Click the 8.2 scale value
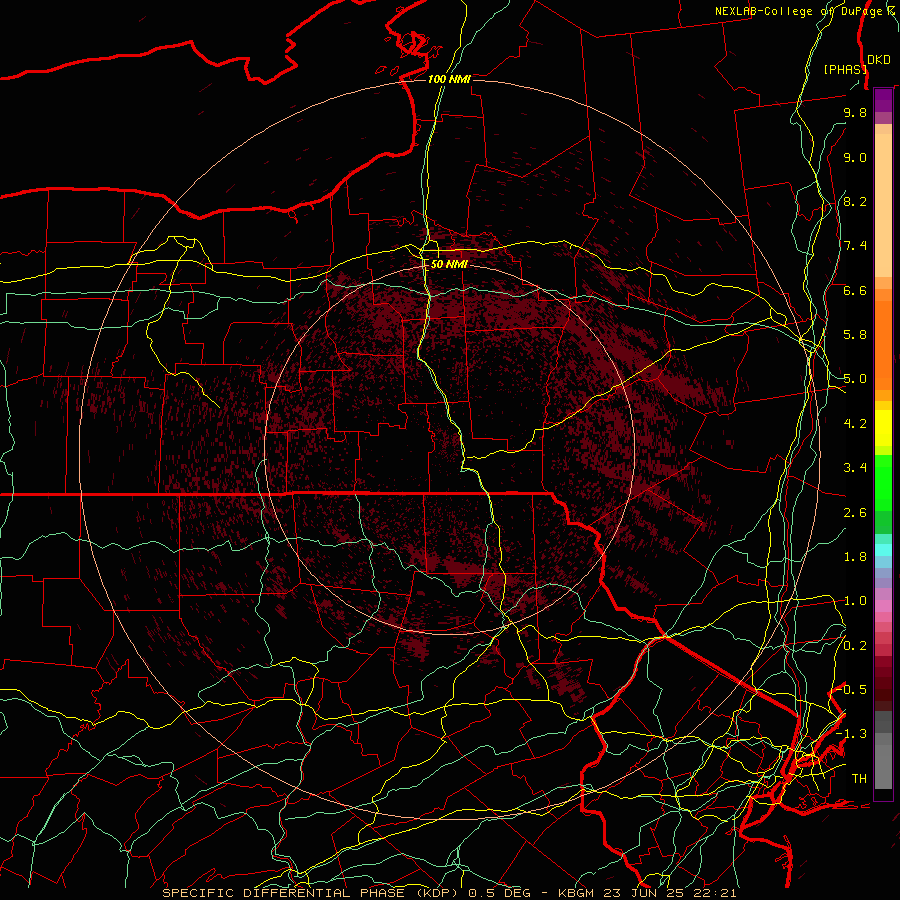This screenshot has width=900, height=900. tap(855, 201)
